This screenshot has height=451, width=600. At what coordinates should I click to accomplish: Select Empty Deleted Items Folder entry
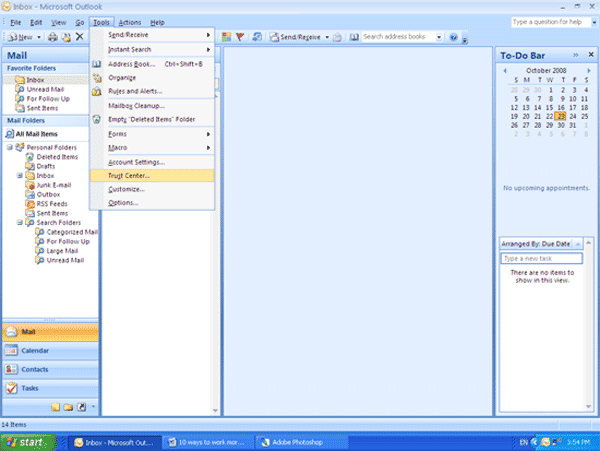152,119
